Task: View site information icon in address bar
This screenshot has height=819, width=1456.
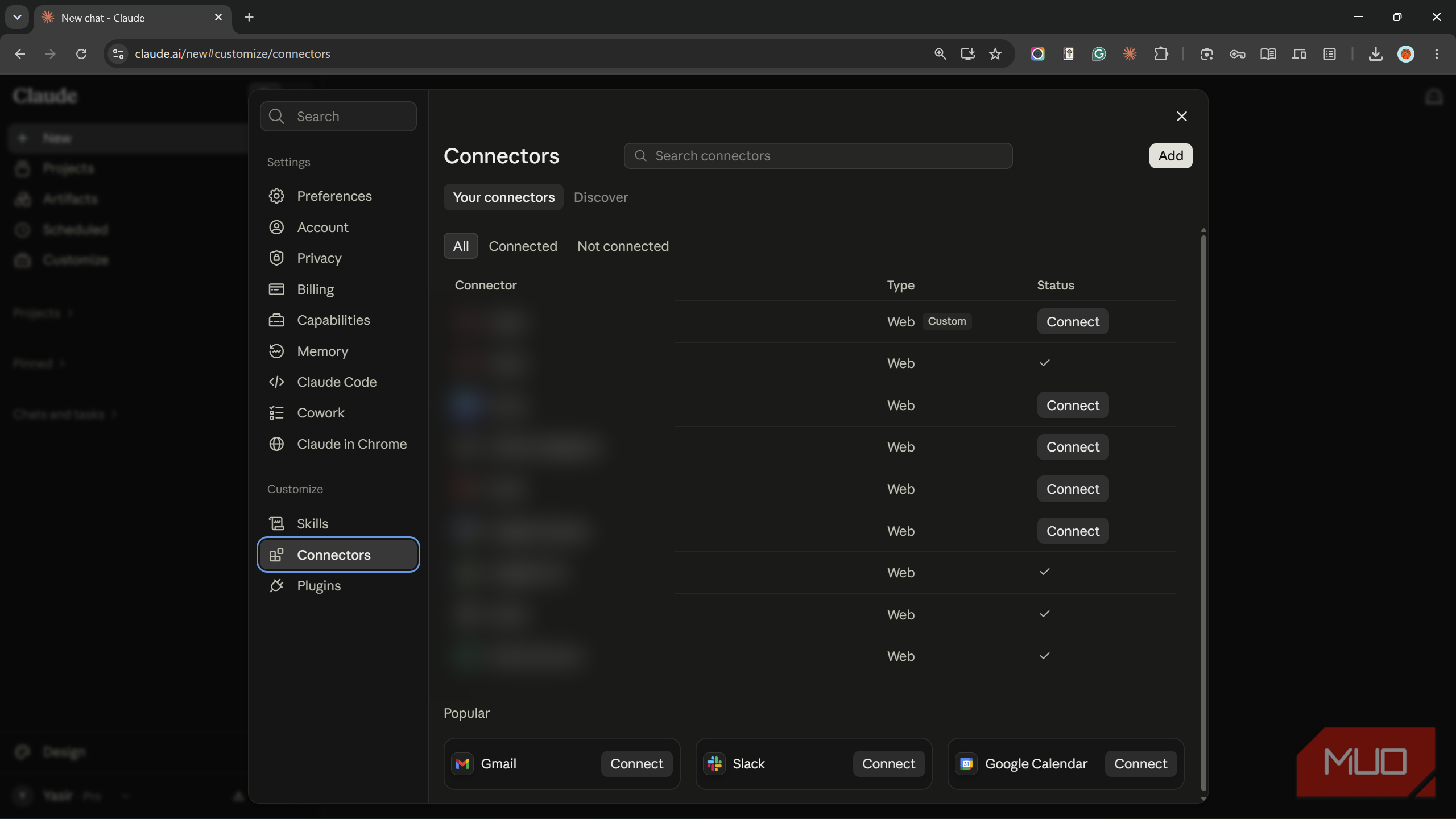Action: [x=118, y=54]
